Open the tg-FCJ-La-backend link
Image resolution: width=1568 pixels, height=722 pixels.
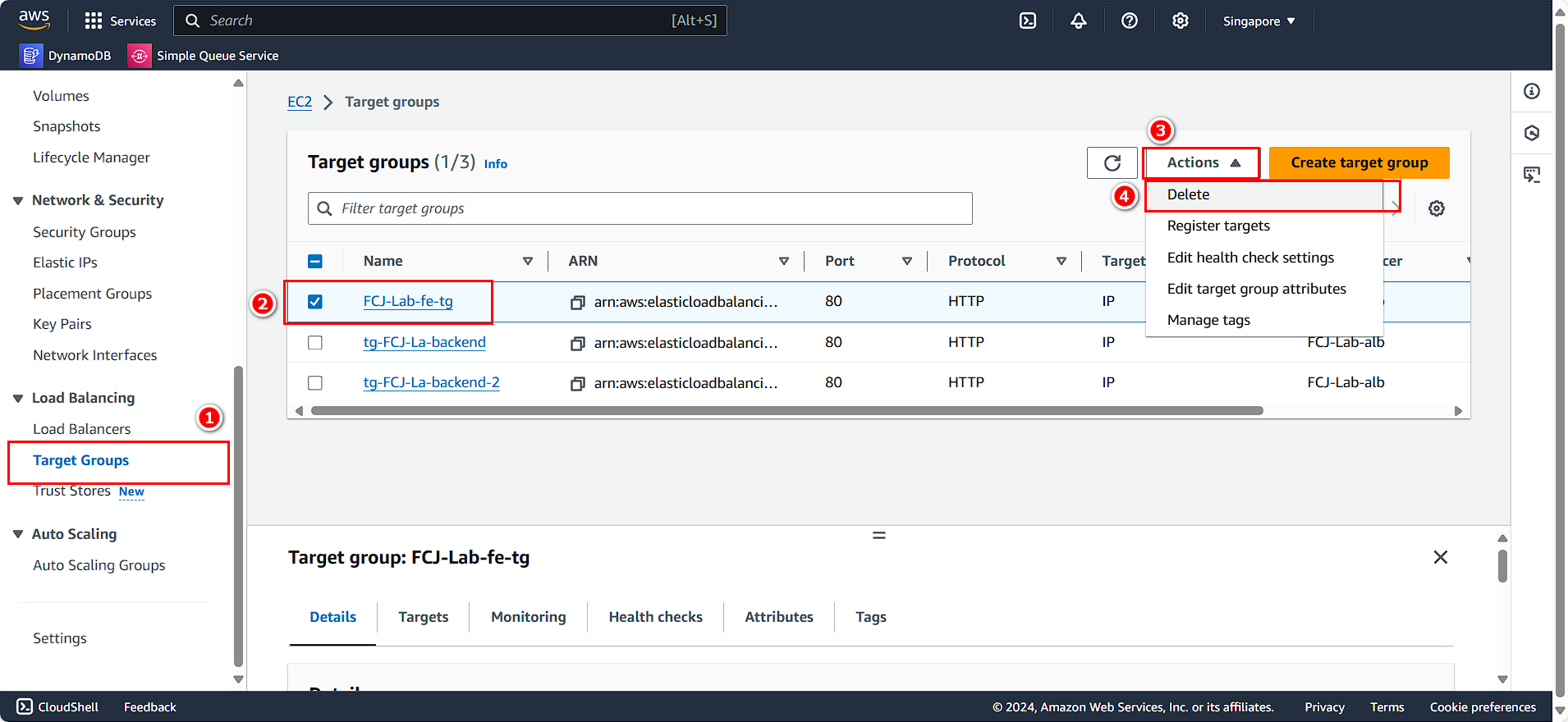(x=424, y=342)
